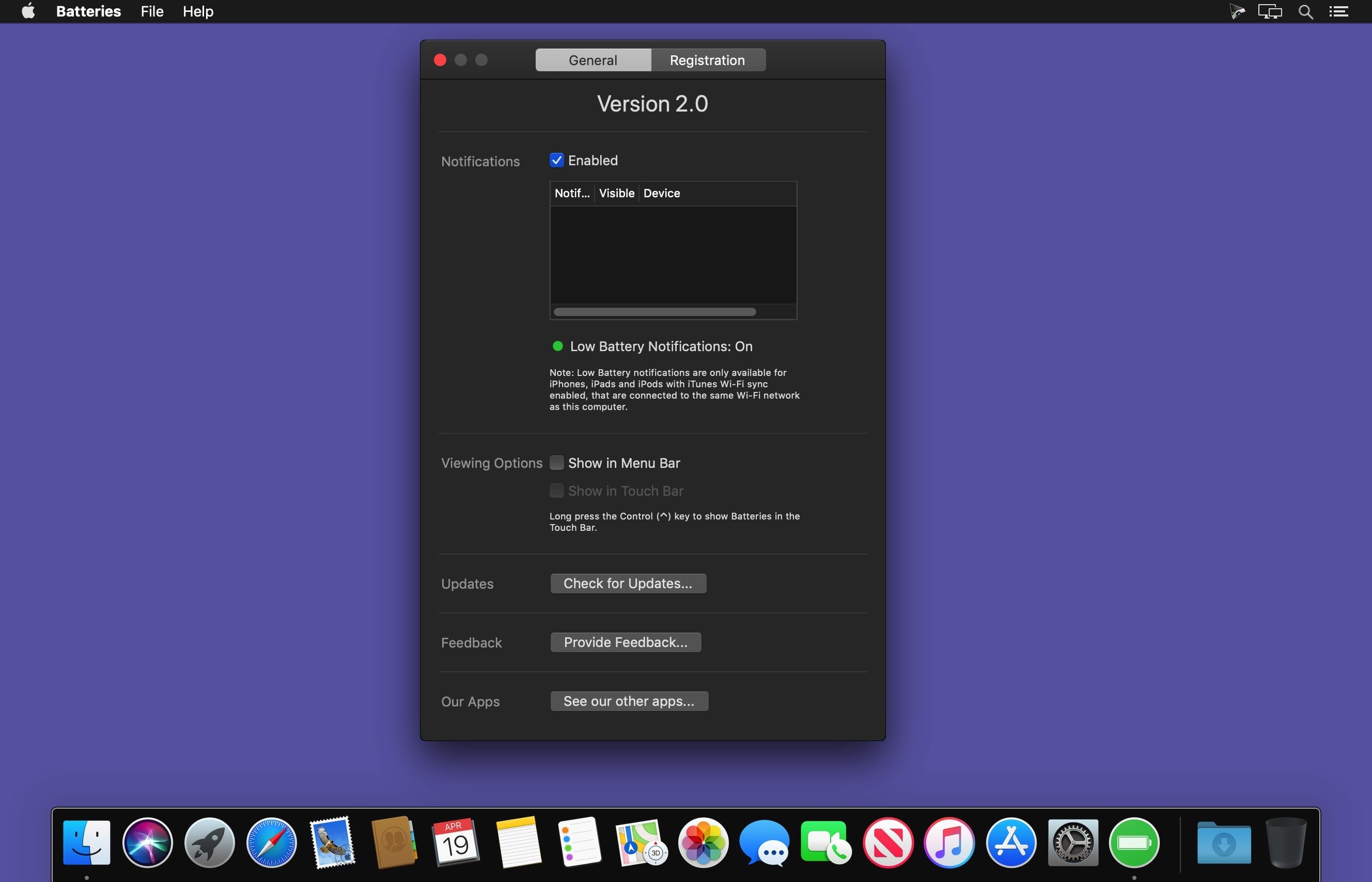Enable Show in Menu Bar
This screenshot has height=882, width=1372.
[x=556, y=463]
